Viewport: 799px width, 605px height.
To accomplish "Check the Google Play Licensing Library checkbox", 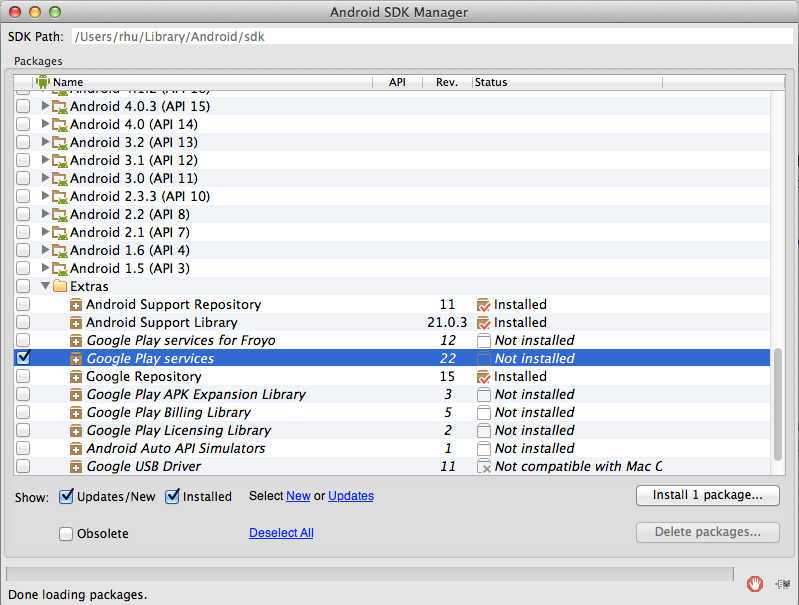I will pyautogui.click(x=23, y=430).
